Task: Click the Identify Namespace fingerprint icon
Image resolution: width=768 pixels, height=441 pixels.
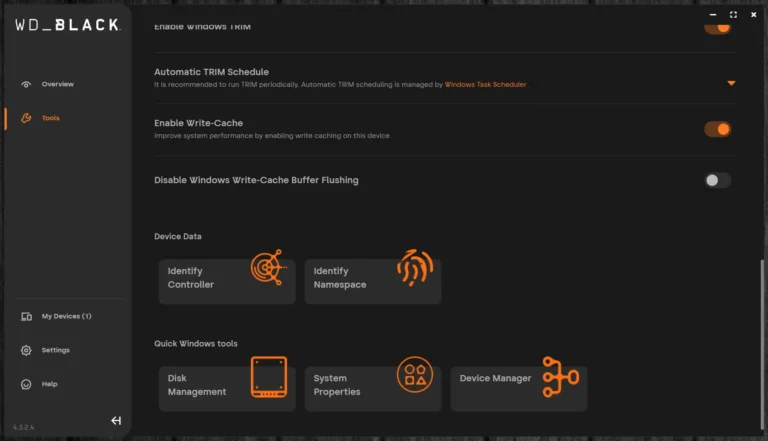Action: point(413,268)
